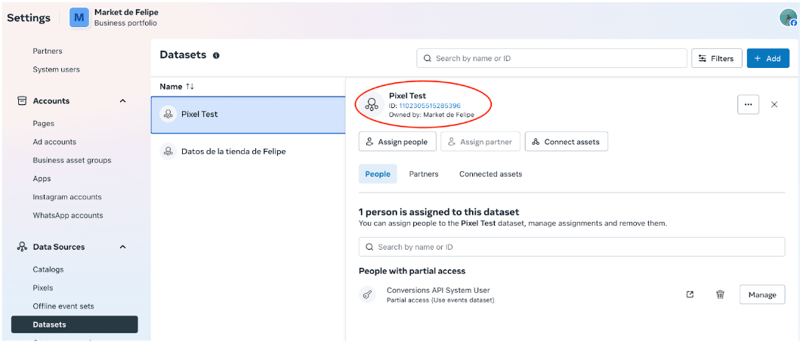
Task: Delete Conversions API System User with trash icon
Action: (x=720, y=295)
